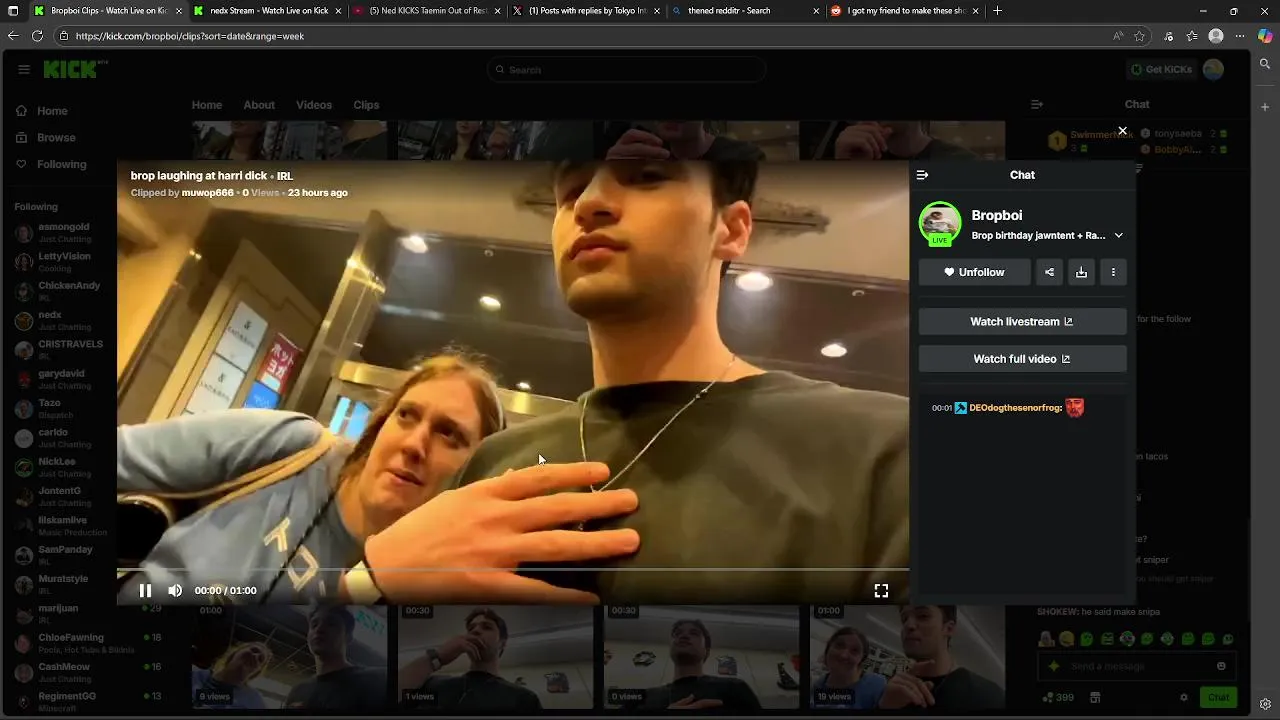Open the Kick user avatar menu
1280x720 pixels.
tap(1213, 69)
